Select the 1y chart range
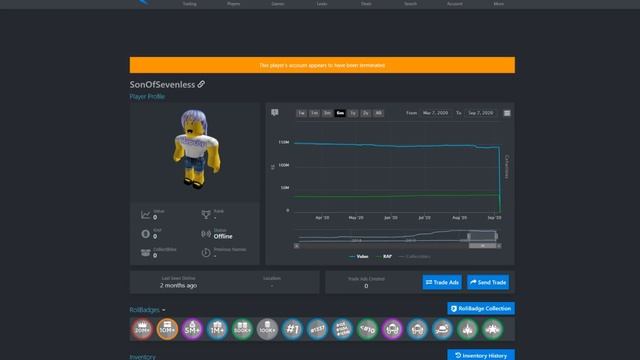The width and height of the screenshot is (640, 360). (353, 113)
